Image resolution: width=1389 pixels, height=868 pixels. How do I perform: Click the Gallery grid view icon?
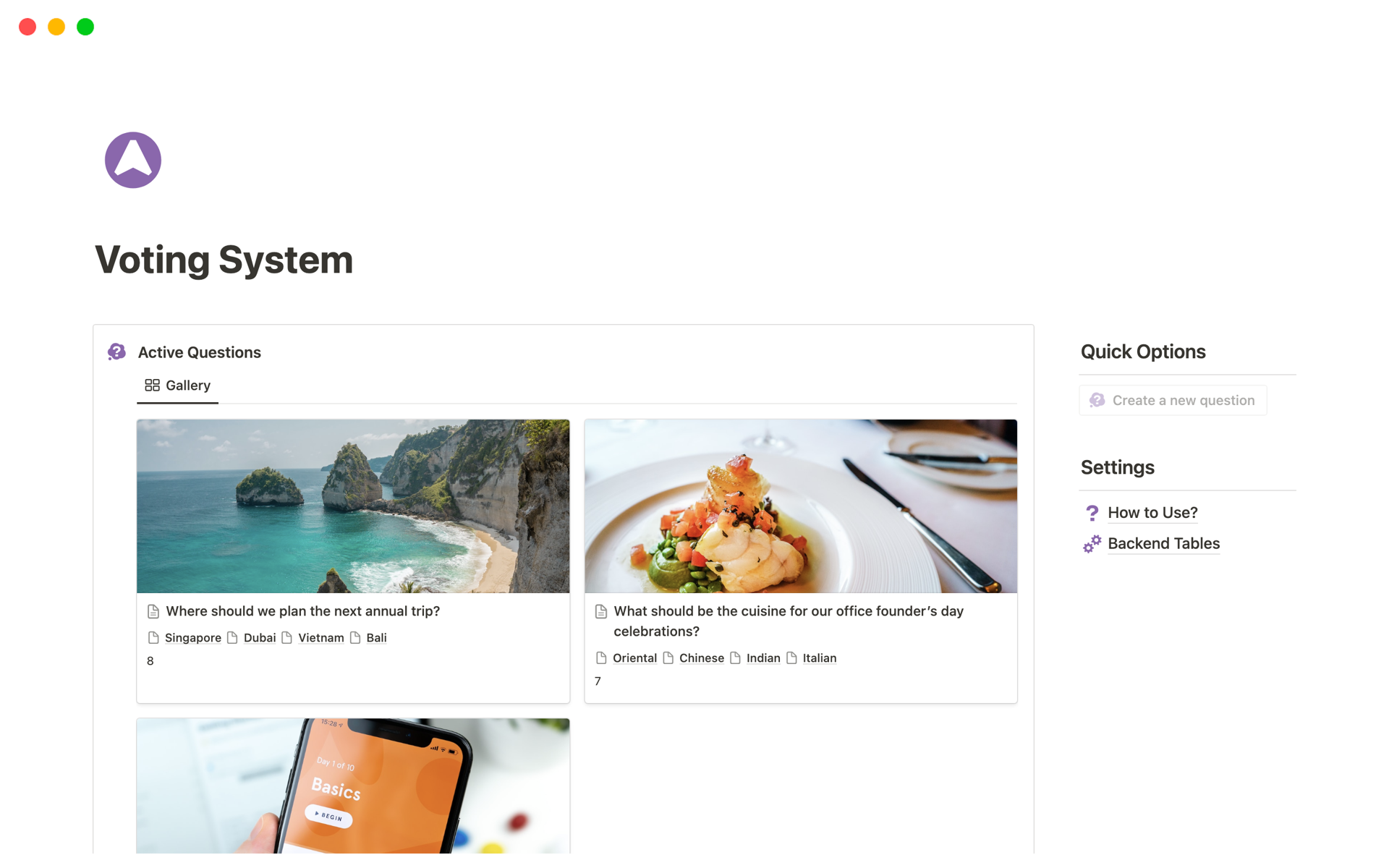coord(152,386)
